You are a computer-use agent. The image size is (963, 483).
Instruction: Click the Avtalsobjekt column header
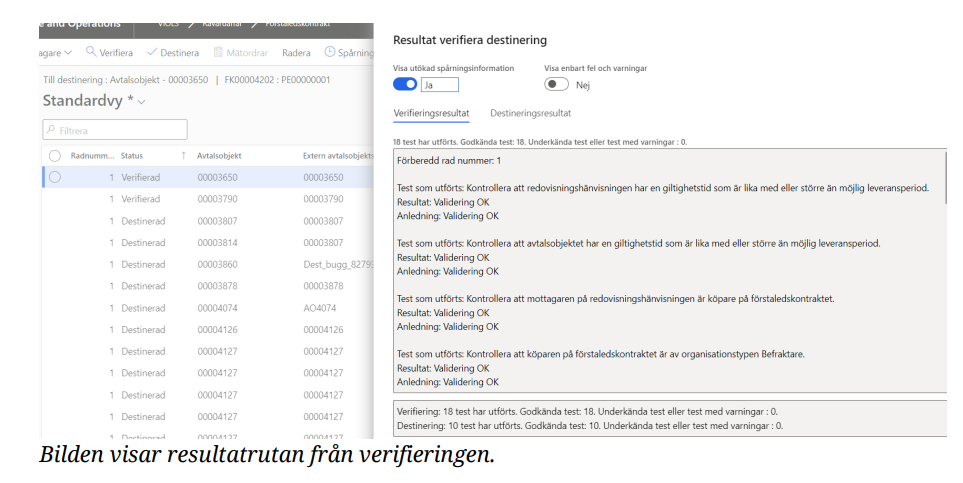(x=219, y=156)
